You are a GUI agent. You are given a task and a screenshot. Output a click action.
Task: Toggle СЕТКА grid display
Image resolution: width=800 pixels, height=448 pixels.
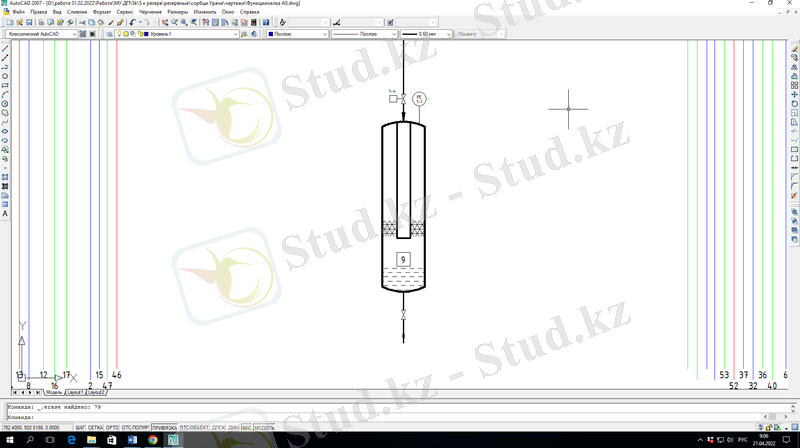click(95, 428)
